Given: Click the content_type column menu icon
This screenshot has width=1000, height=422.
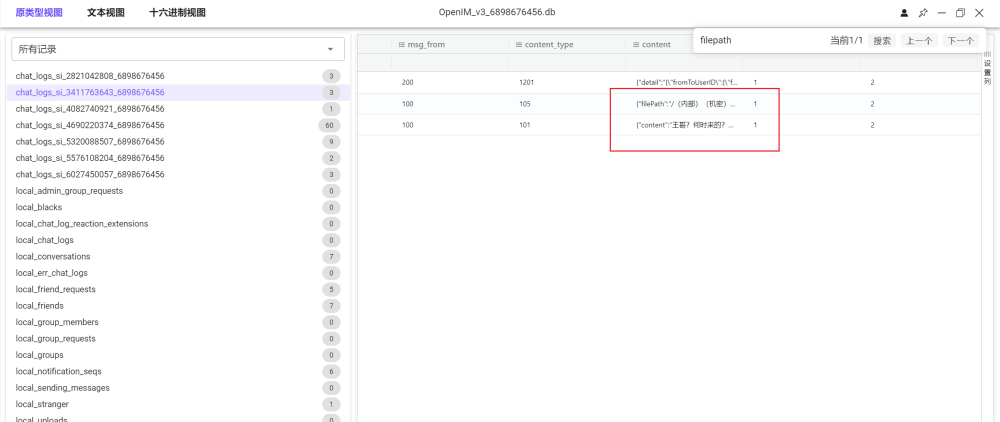Looking at the screenshot, I should [518, 45].
